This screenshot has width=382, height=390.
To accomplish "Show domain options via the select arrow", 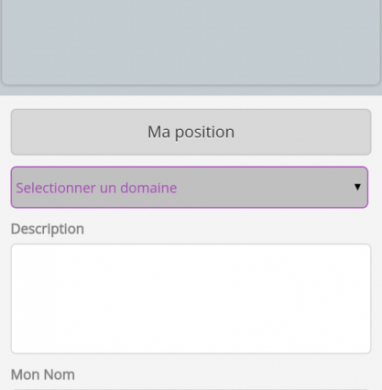I will 357,187.
